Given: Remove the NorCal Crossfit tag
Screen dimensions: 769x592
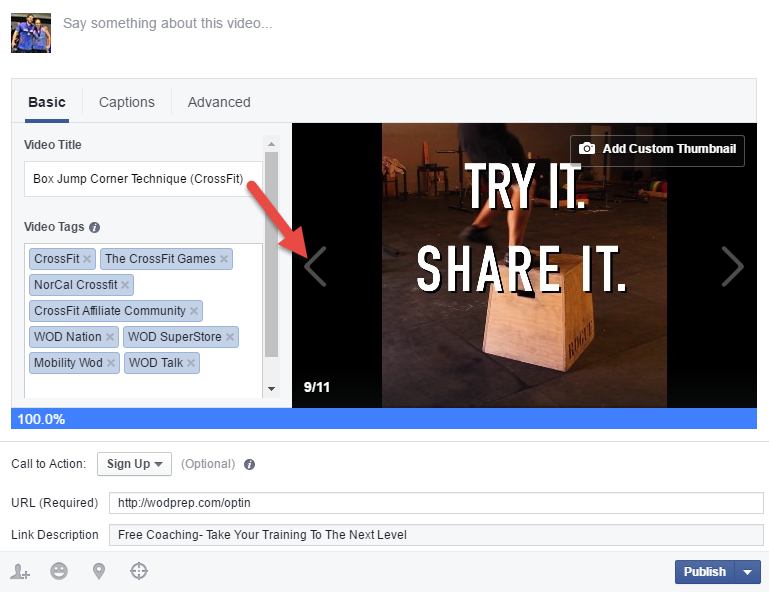Looking at the screenshot, I should click(x=125, y=285).
